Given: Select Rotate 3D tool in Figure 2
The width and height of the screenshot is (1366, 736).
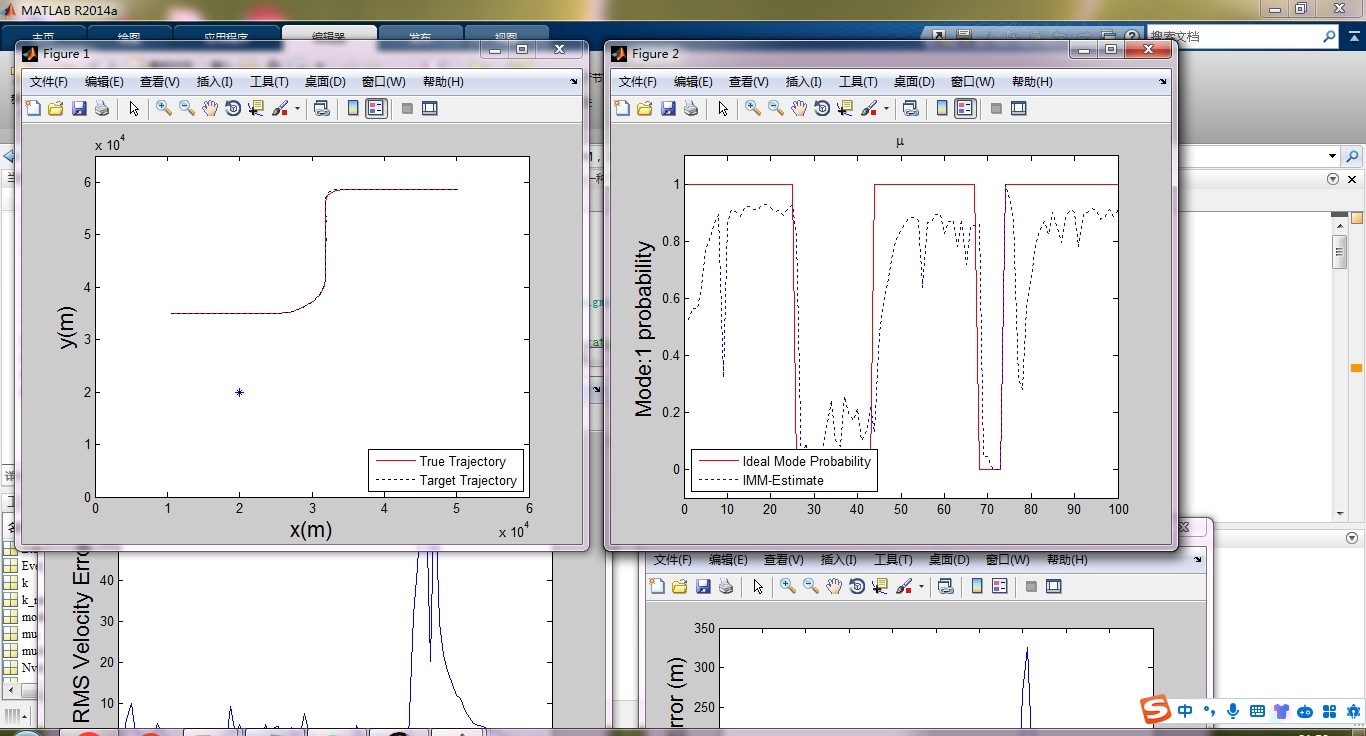Looking at the screenshot, I should 822,108.
